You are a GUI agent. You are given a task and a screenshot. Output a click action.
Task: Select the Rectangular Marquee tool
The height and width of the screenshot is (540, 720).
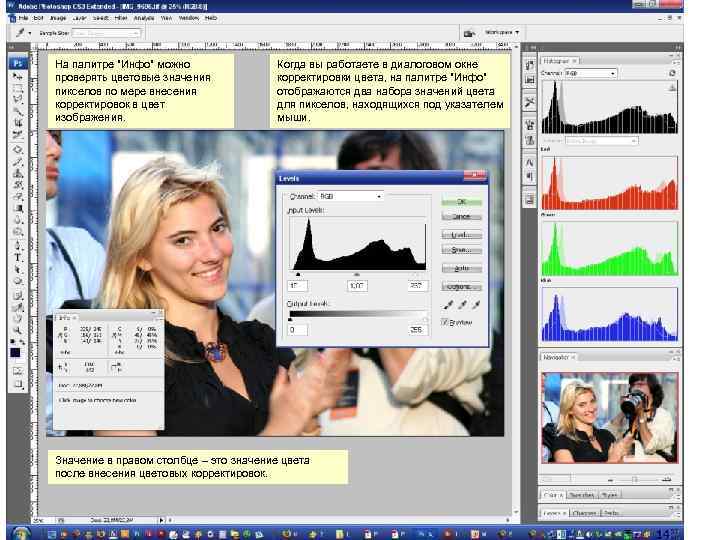[17, 87]
